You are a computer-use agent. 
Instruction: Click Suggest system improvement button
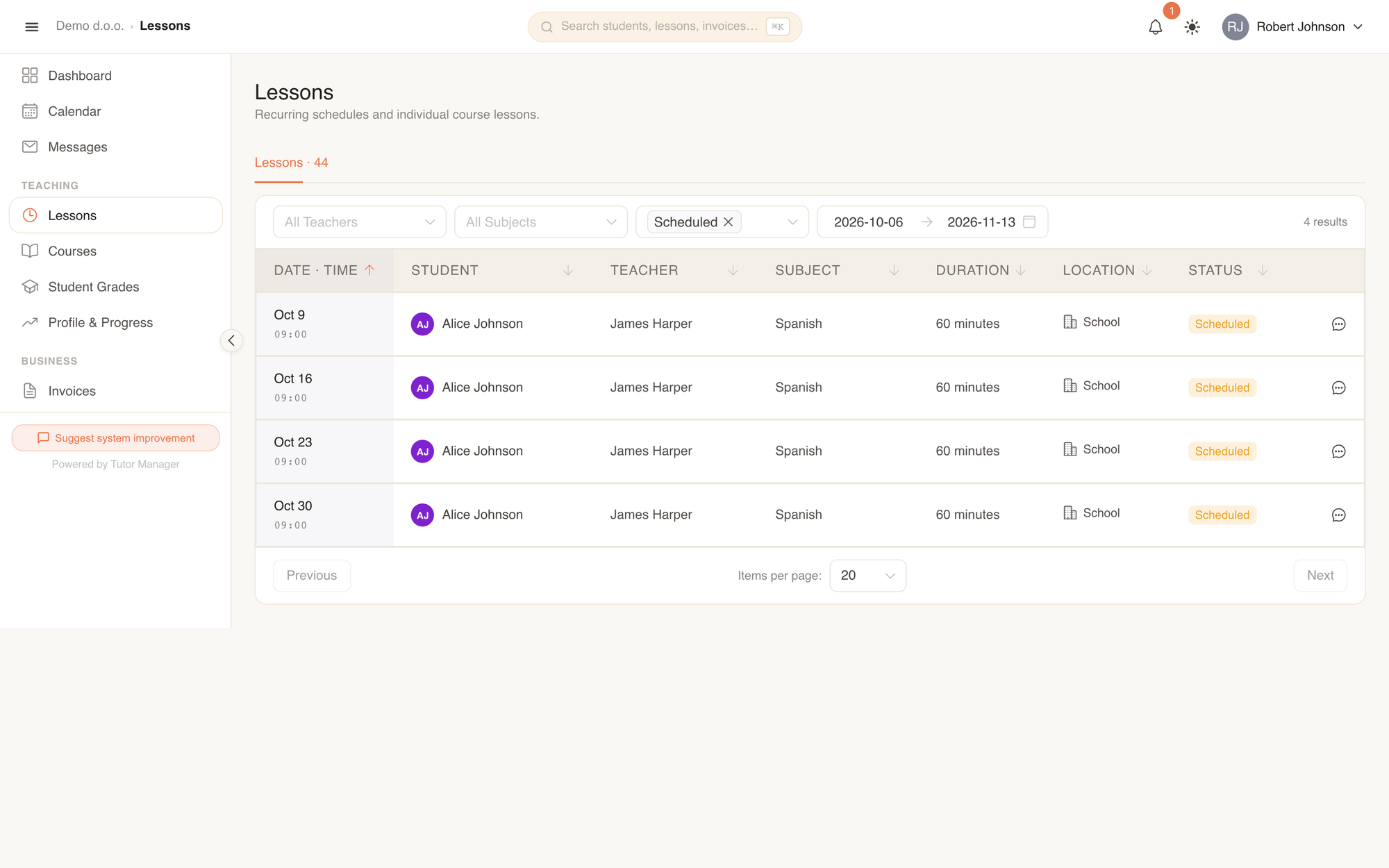(x=115, y=438)
